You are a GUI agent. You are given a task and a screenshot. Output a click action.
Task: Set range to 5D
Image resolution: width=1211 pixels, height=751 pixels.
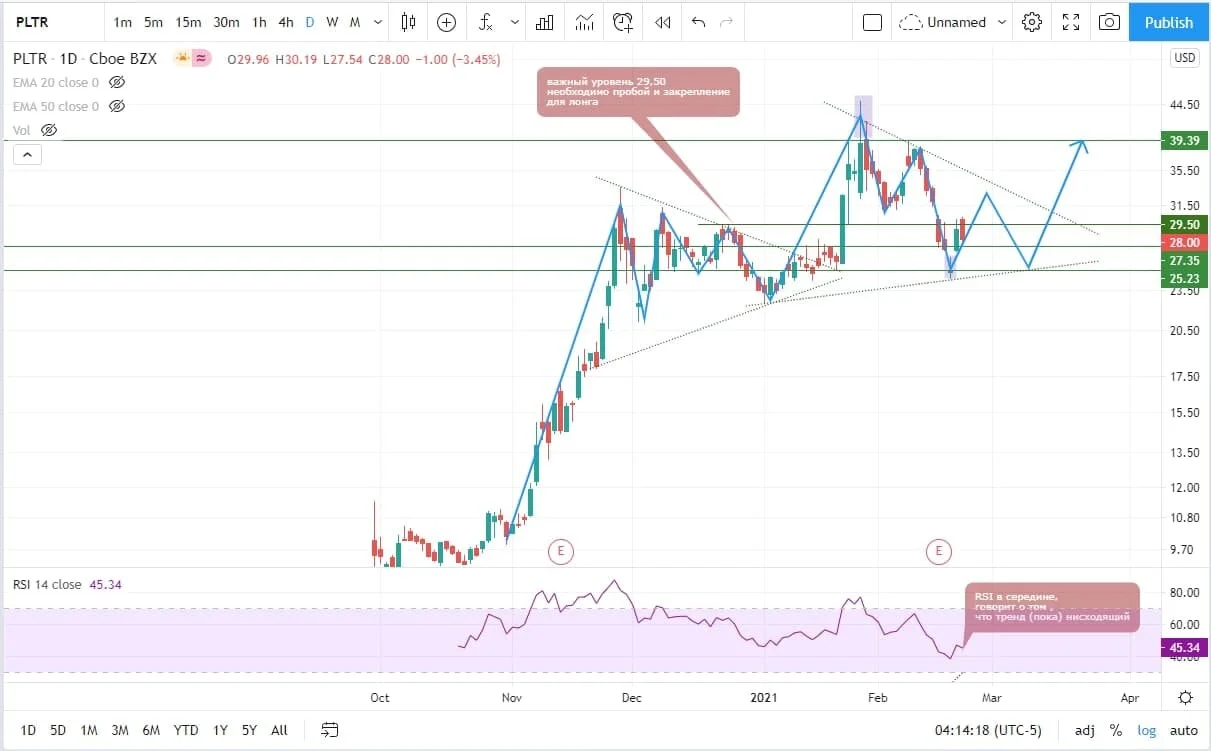58,730
